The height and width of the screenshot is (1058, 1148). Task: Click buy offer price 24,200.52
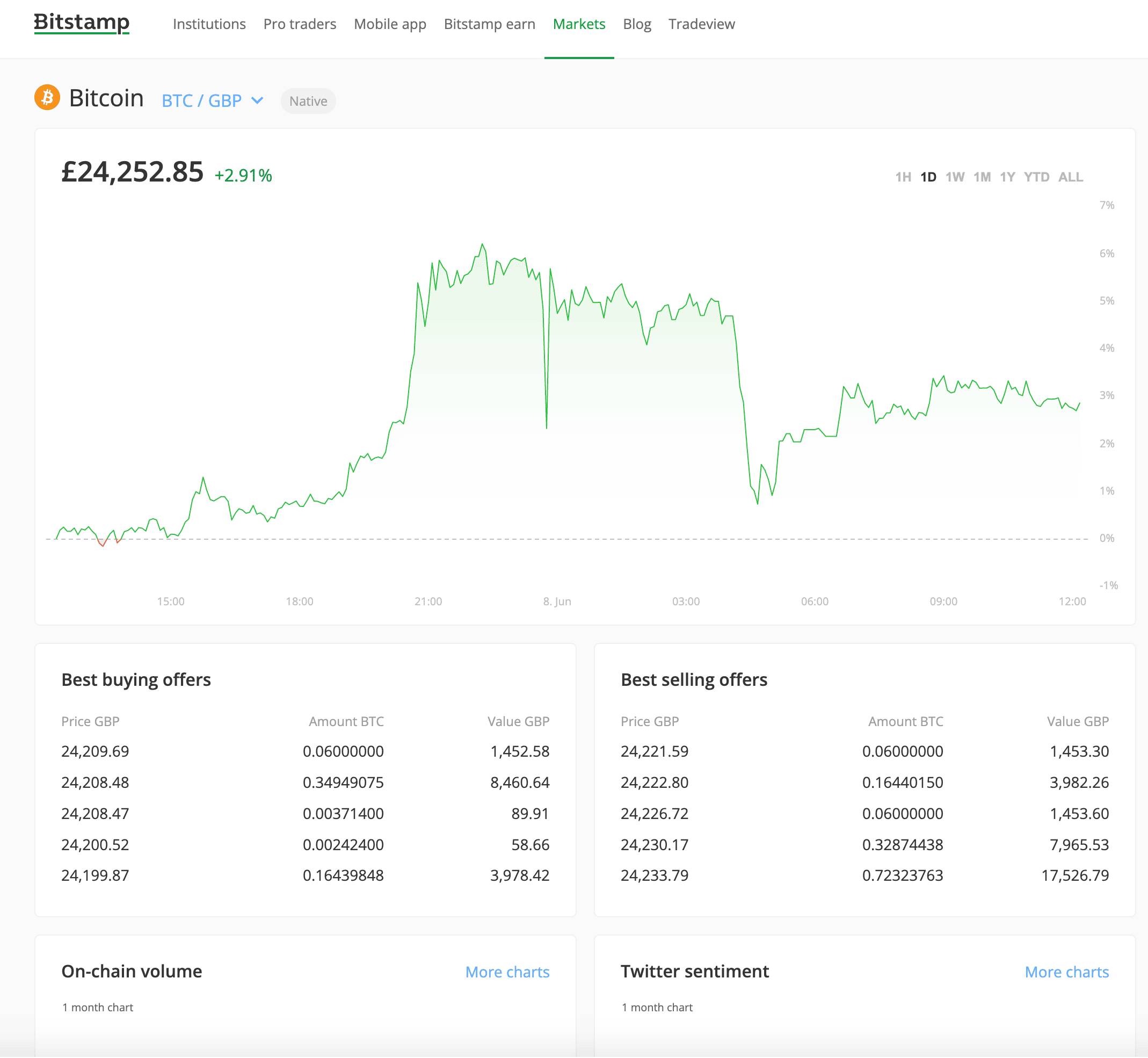(x=95, y=844)
